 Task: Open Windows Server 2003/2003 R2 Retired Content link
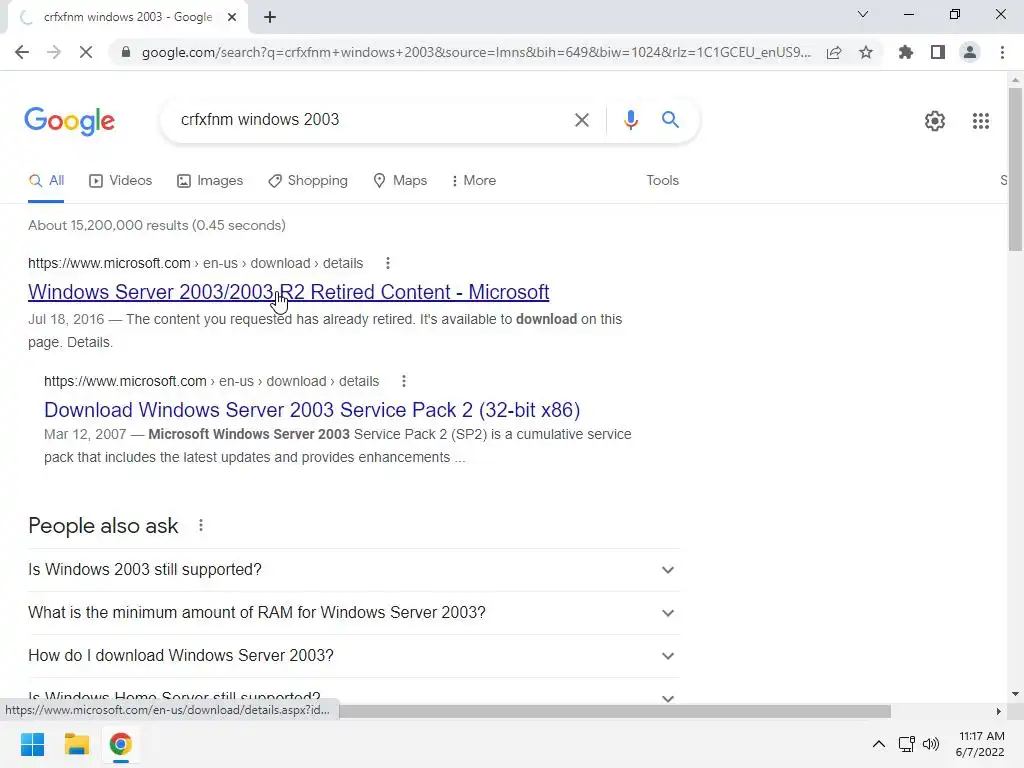(288, 292)
